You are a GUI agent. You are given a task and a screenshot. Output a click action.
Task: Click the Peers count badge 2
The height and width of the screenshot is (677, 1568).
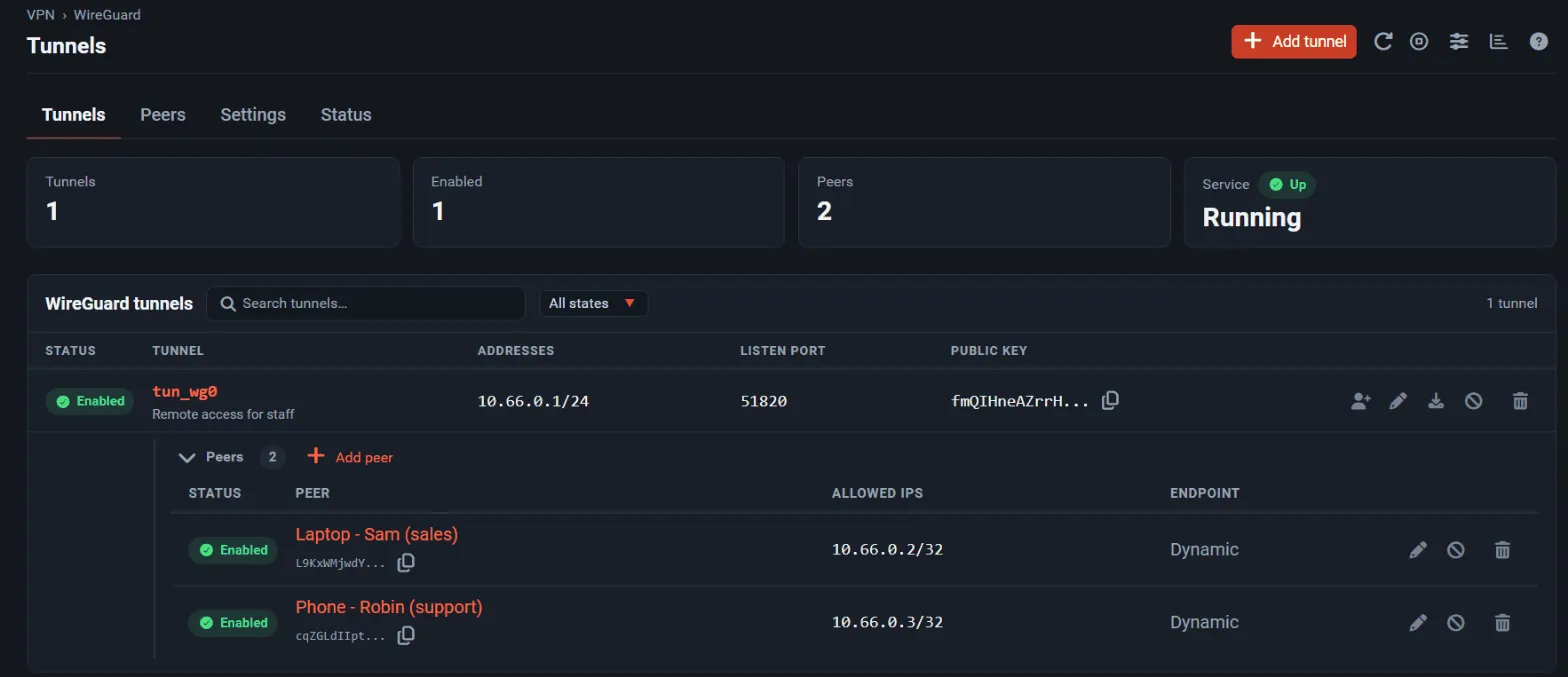(x=272, y=457)
